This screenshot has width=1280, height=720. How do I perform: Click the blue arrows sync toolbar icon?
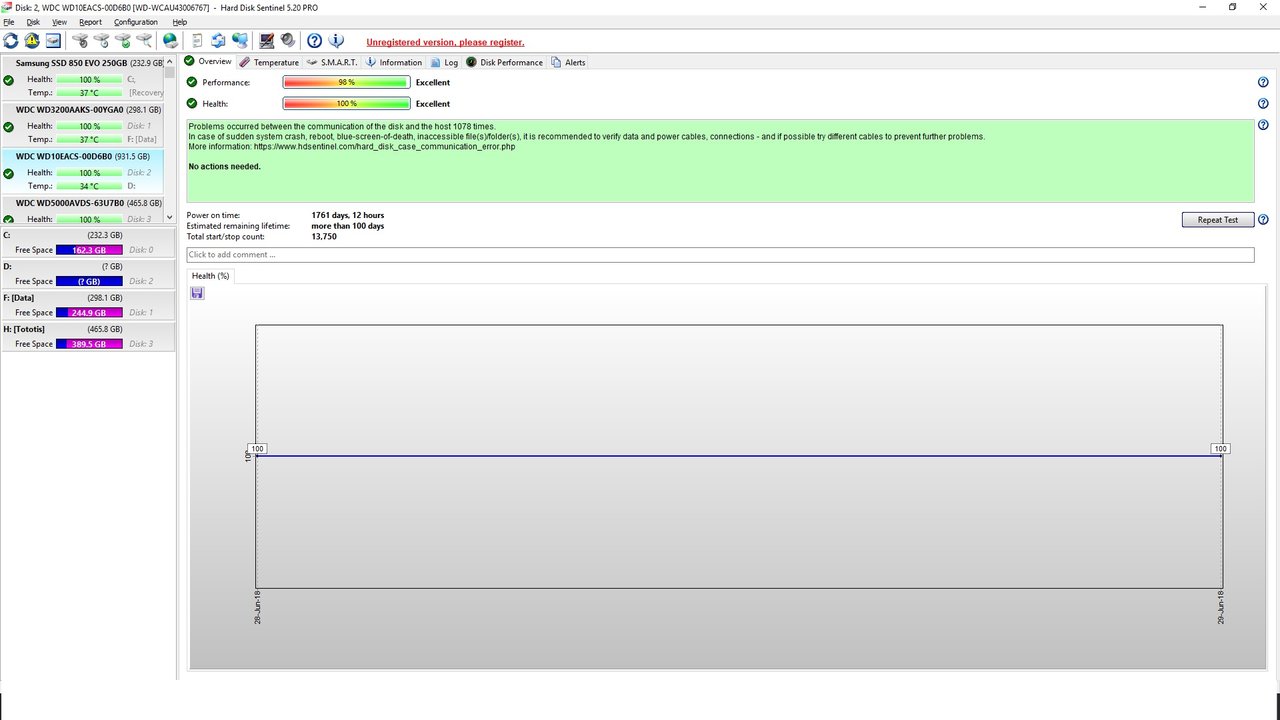pos(218,41)
